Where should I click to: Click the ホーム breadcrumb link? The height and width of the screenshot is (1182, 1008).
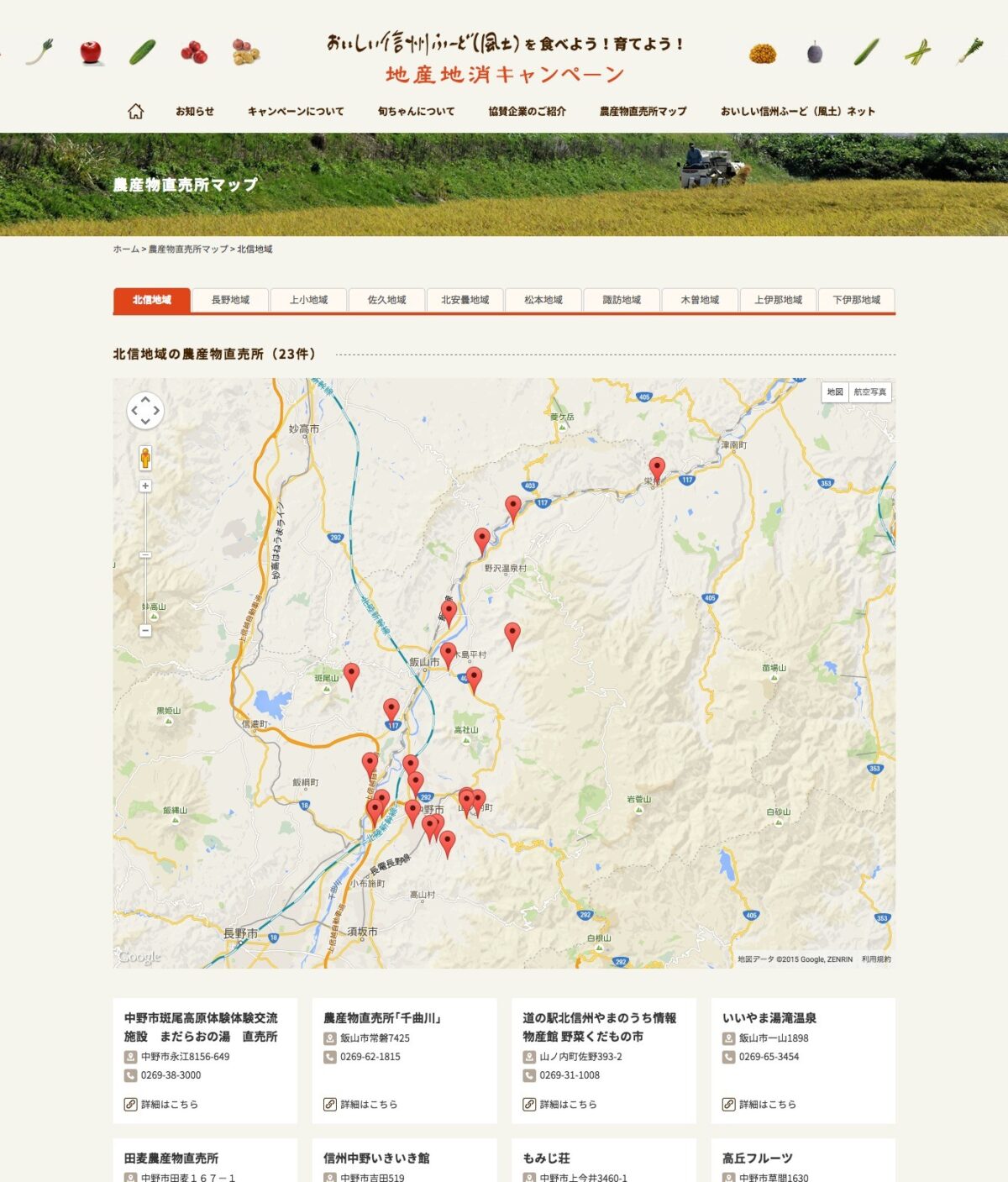point(126,250)
